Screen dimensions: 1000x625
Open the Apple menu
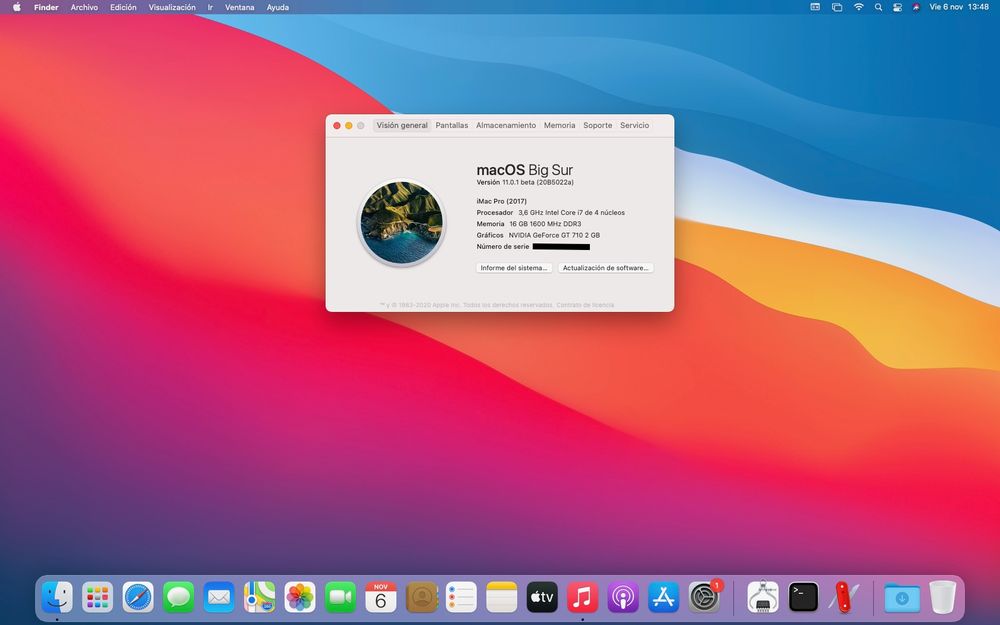coord(17,7)
